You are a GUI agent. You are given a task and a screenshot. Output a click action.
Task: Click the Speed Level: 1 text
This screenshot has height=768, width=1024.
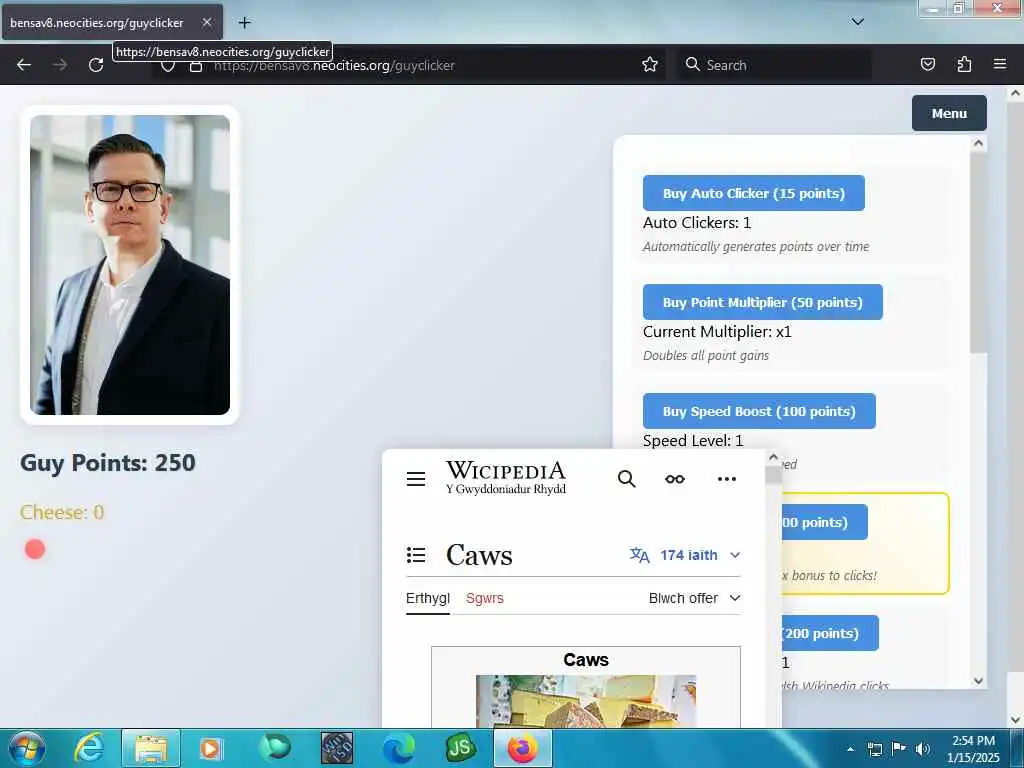[x=693, y=440]
